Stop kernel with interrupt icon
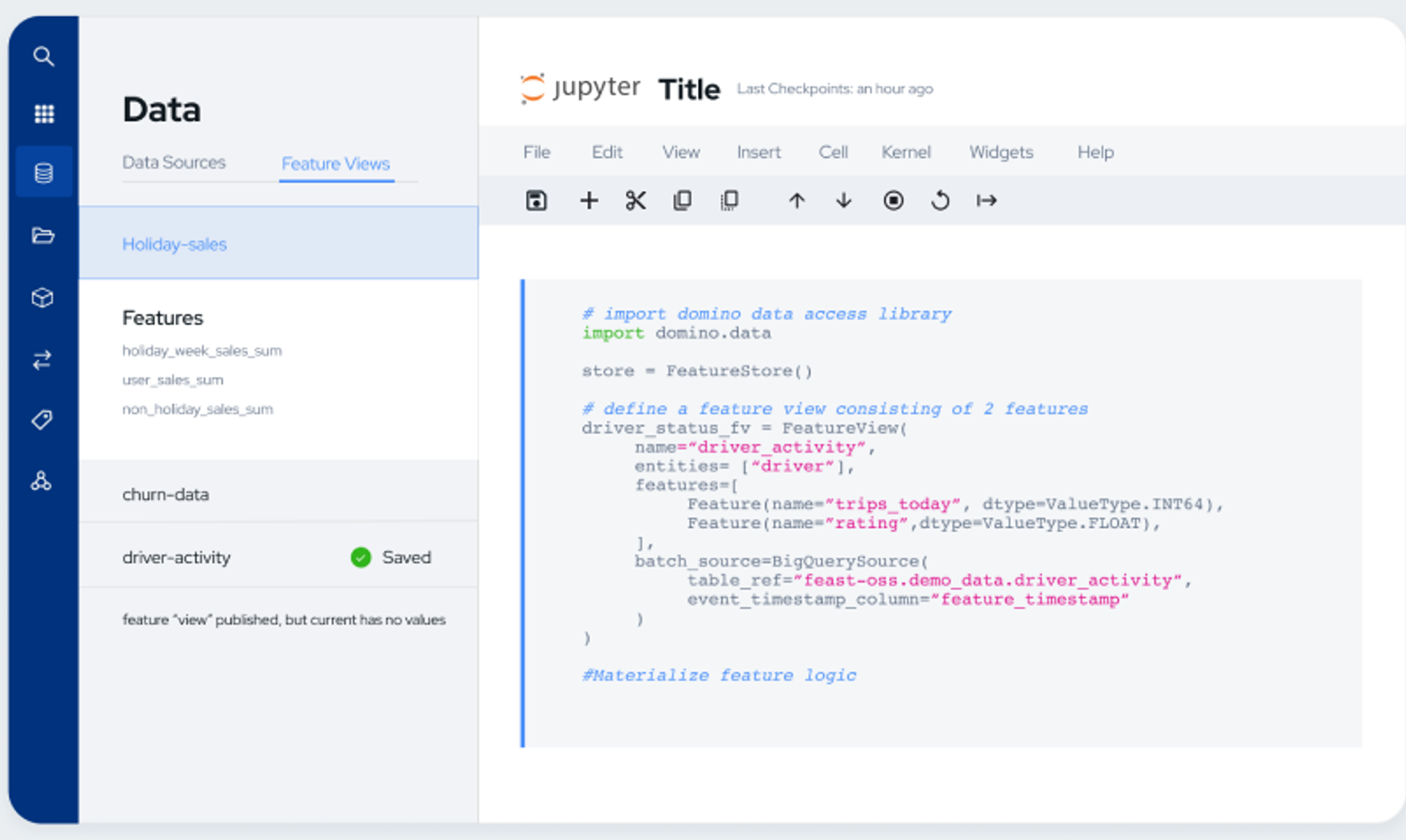 (893, 200)
